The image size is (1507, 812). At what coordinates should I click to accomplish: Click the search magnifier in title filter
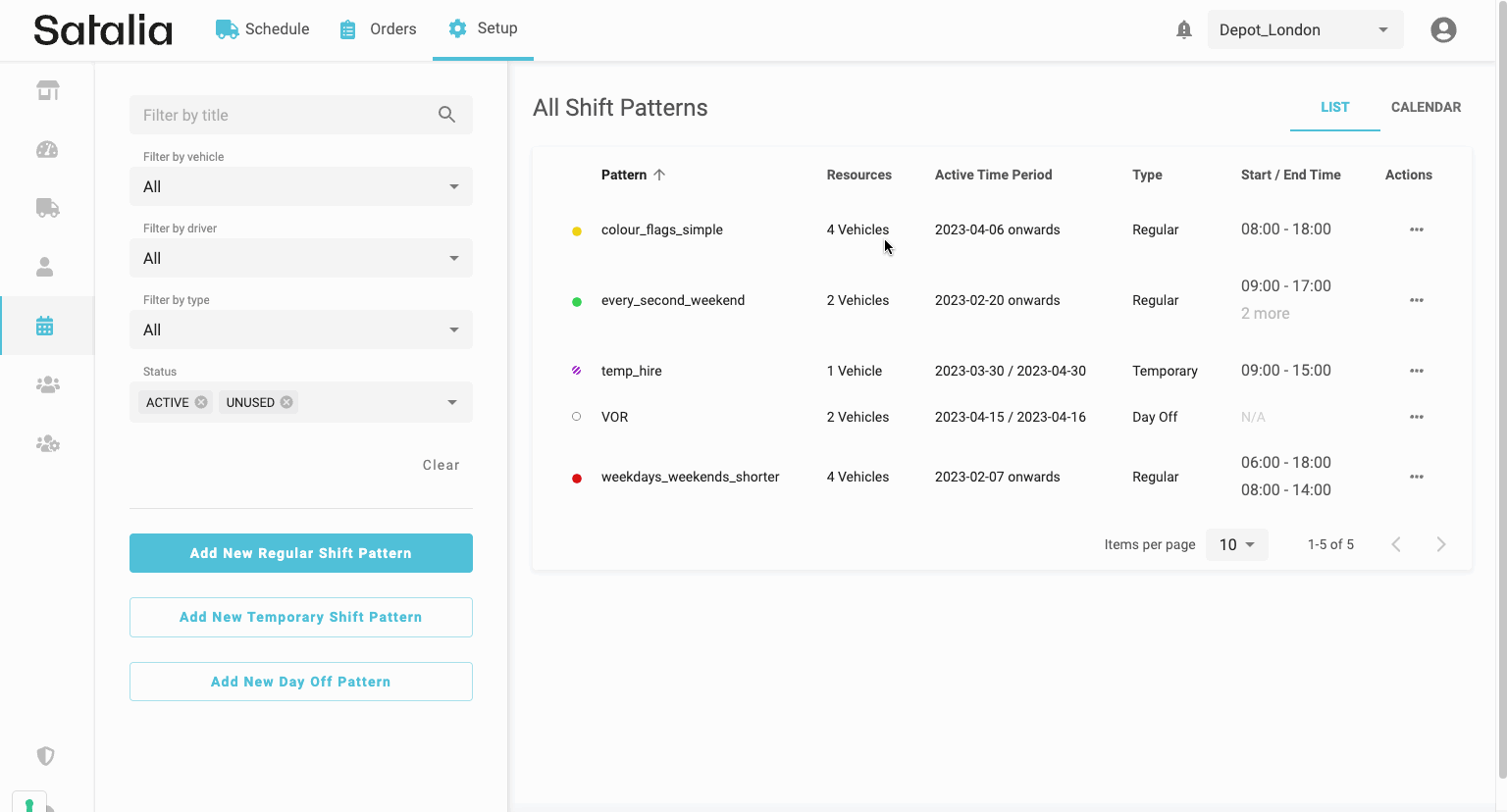pos(446,115)
